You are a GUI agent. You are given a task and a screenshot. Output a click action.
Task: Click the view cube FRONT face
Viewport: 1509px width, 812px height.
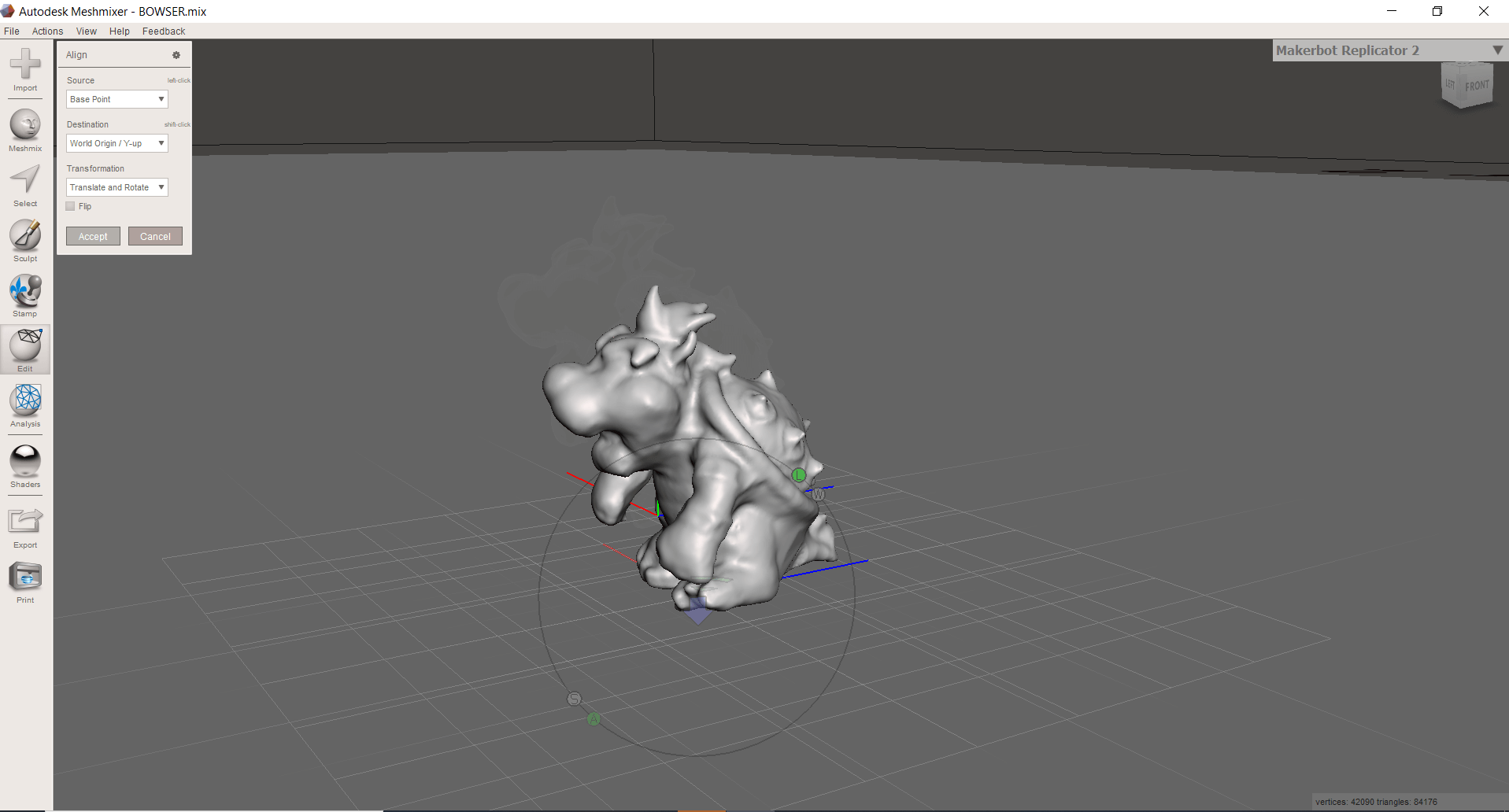1477,85
